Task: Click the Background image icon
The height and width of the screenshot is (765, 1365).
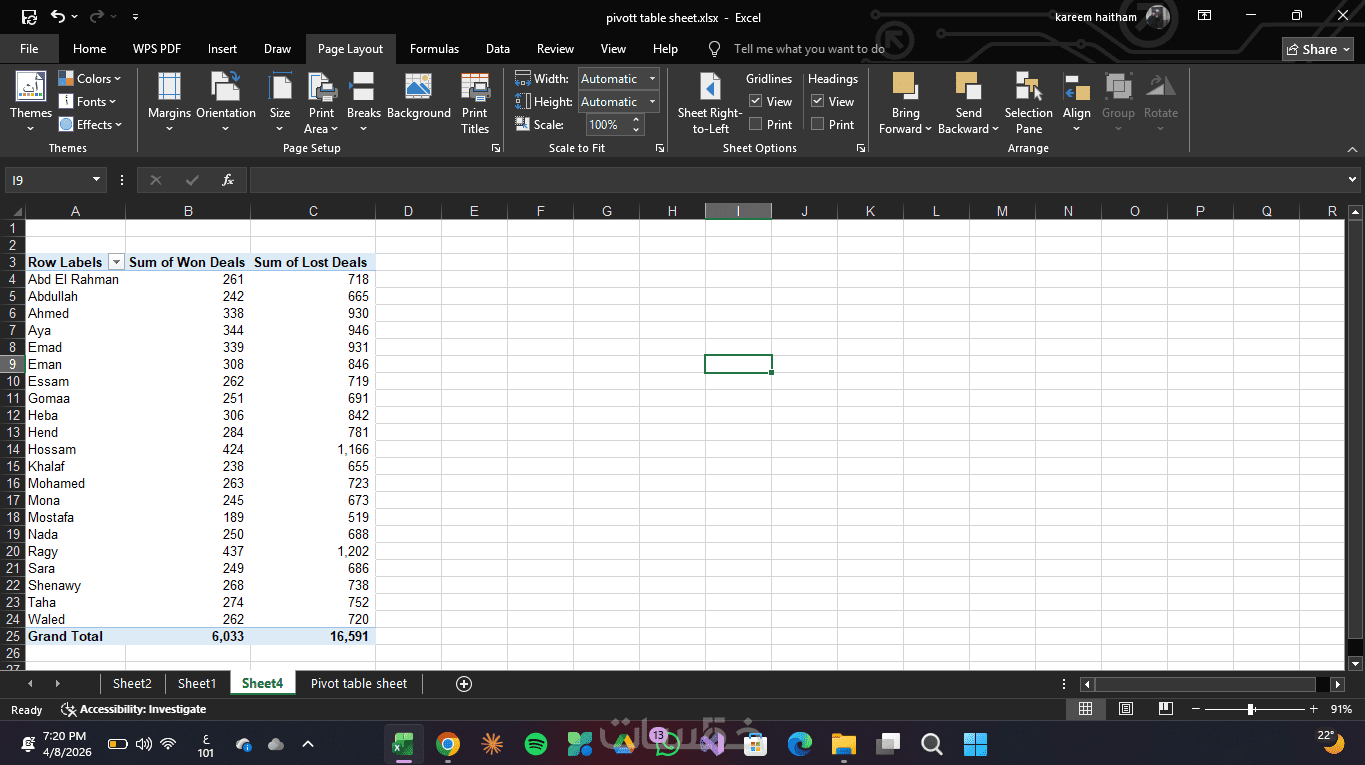Action: pyautogui.click(x=418, y=86)
